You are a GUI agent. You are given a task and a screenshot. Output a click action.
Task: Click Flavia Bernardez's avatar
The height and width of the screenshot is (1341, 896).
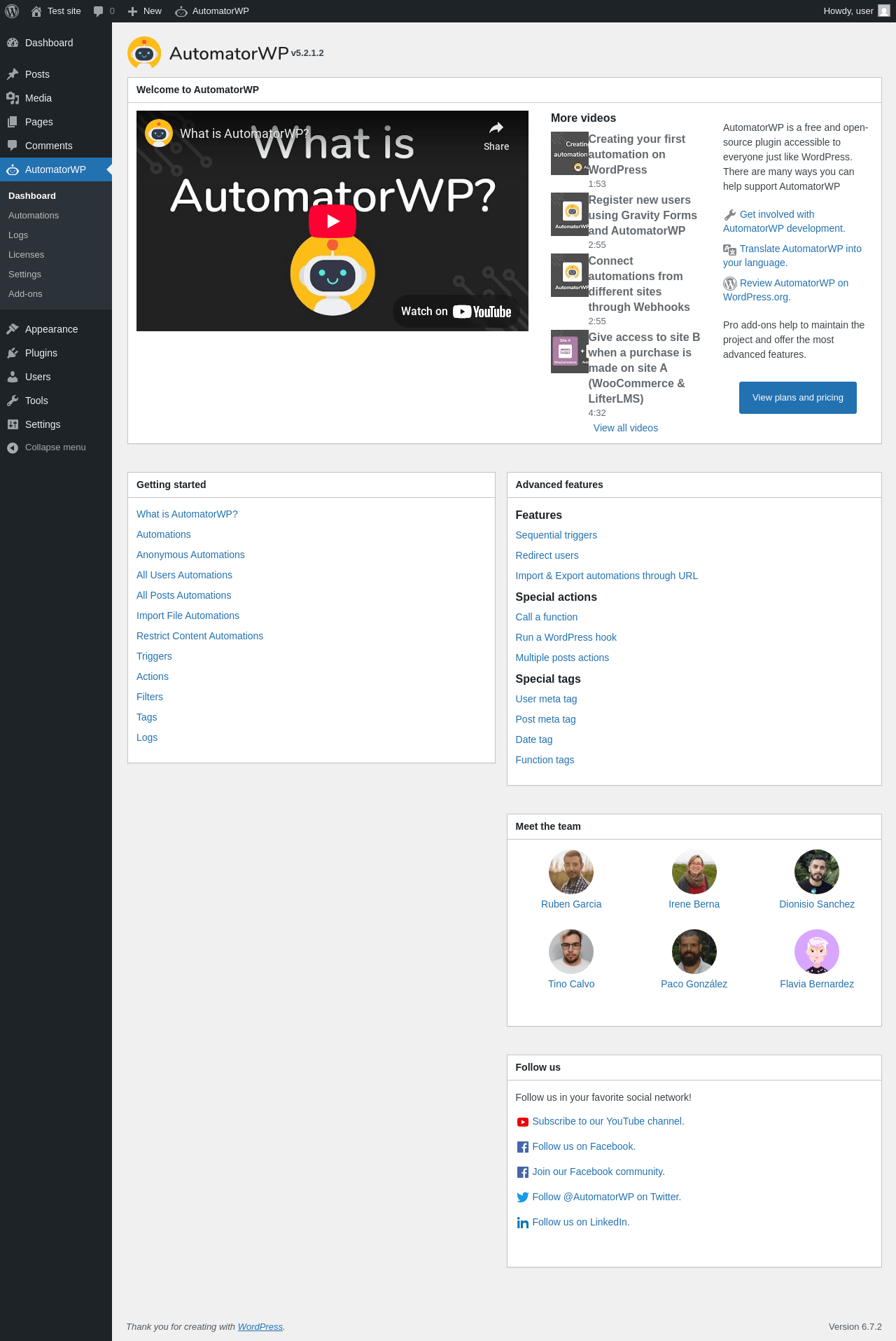tap(817, 952)
